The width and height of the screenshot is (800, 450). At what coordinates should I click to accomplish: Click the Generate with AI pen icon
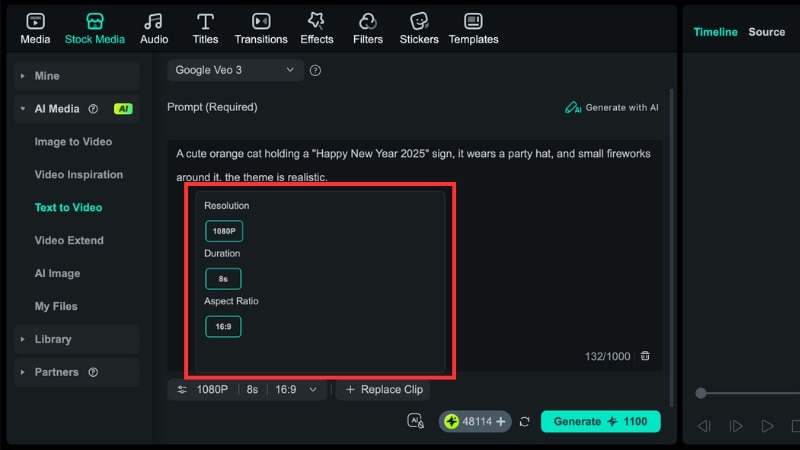(572, 108)
